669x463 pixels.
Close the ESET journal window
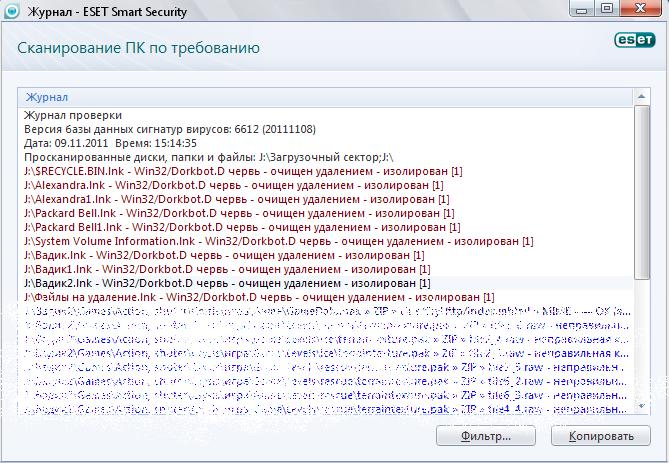click(642, 9)
